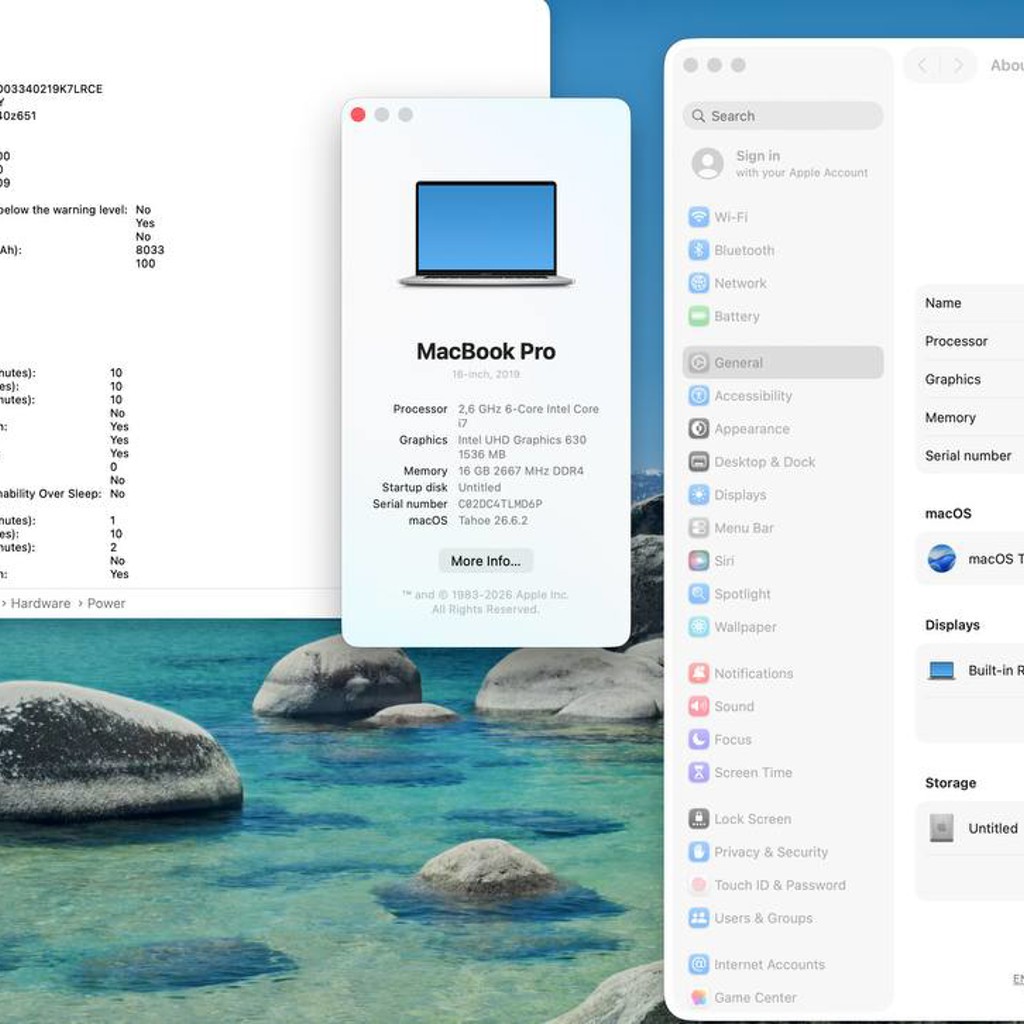Click Hardware in the path breadcrumb

point(40,603)
